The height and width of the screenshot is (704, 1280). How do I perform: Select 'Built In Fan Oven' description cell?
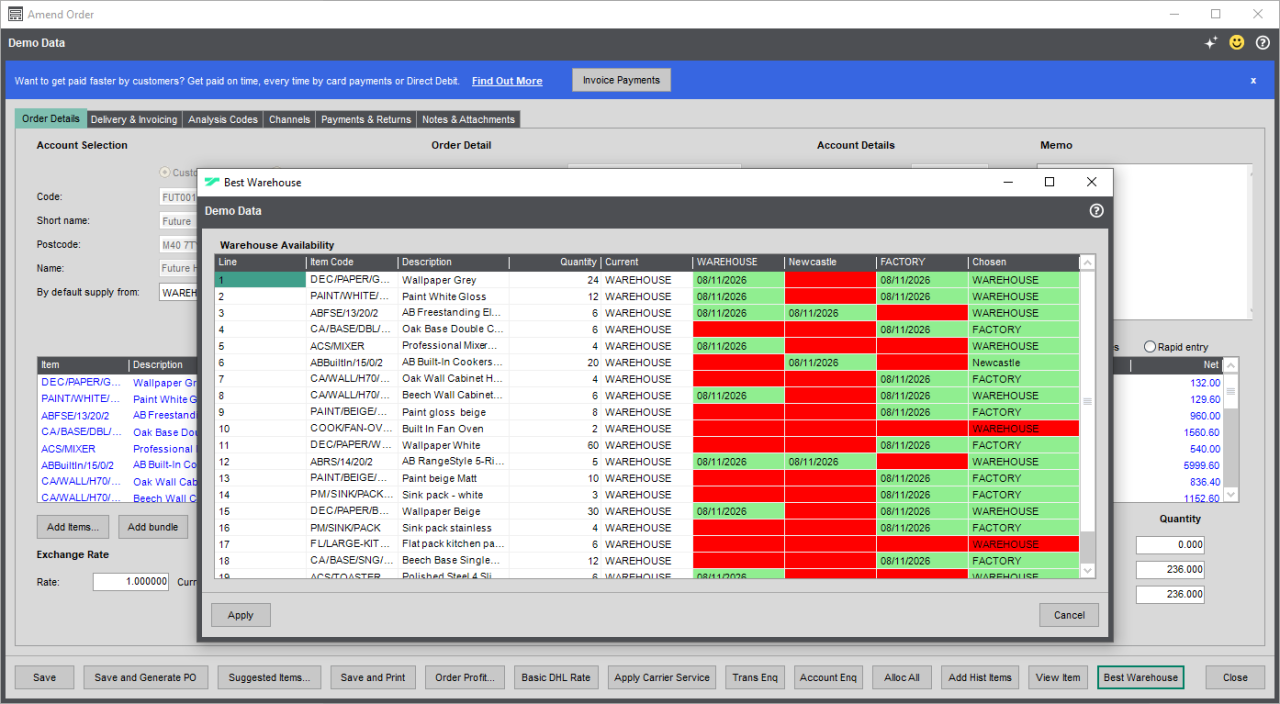454,428
